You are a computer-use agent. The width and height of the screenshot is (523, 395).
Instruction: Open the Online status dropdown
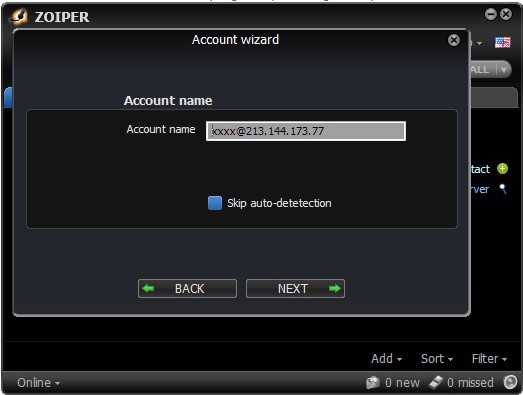point(38,383)
